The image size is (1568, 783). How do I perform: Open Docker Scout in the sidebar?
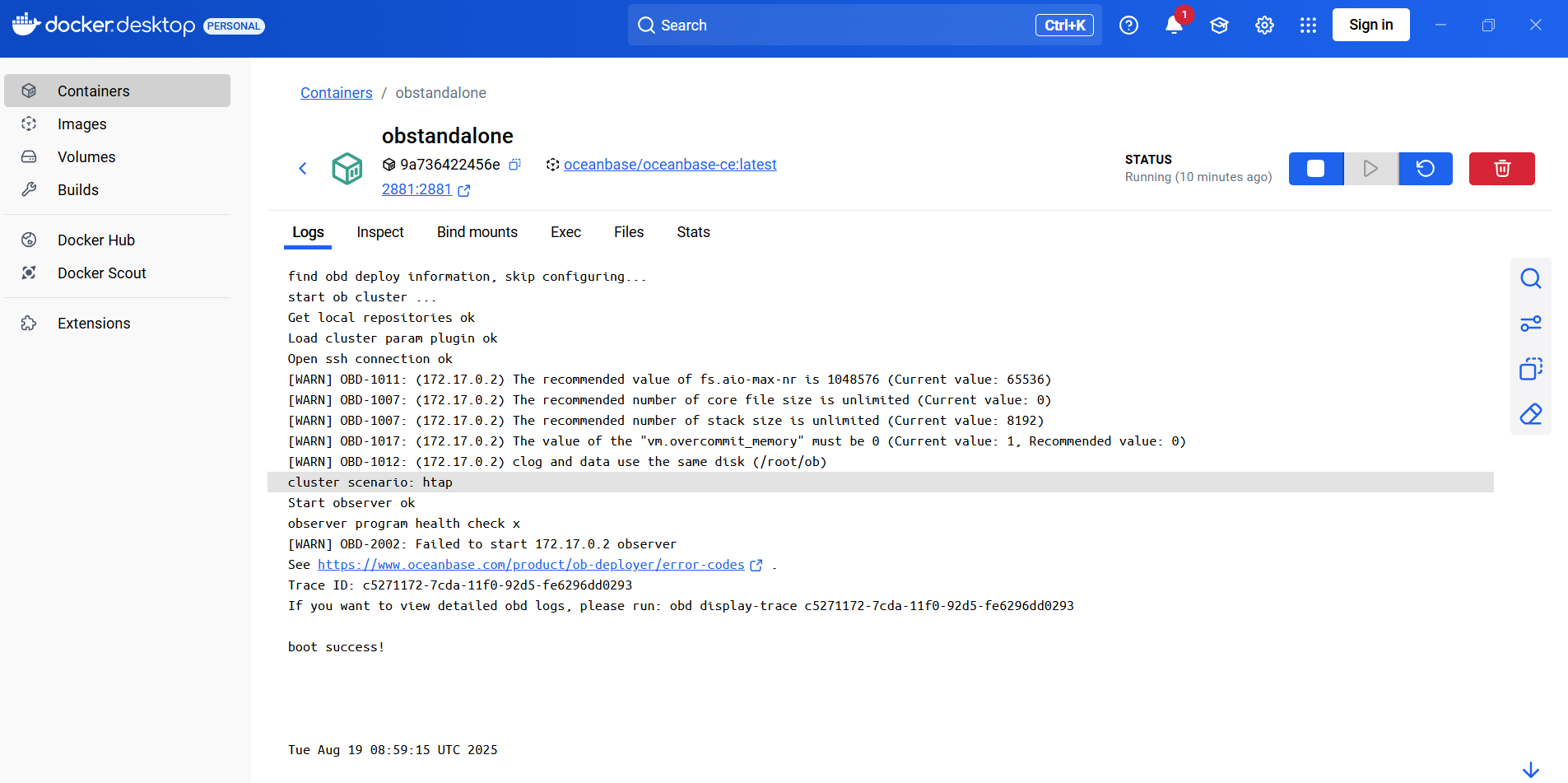pos(117,273)
